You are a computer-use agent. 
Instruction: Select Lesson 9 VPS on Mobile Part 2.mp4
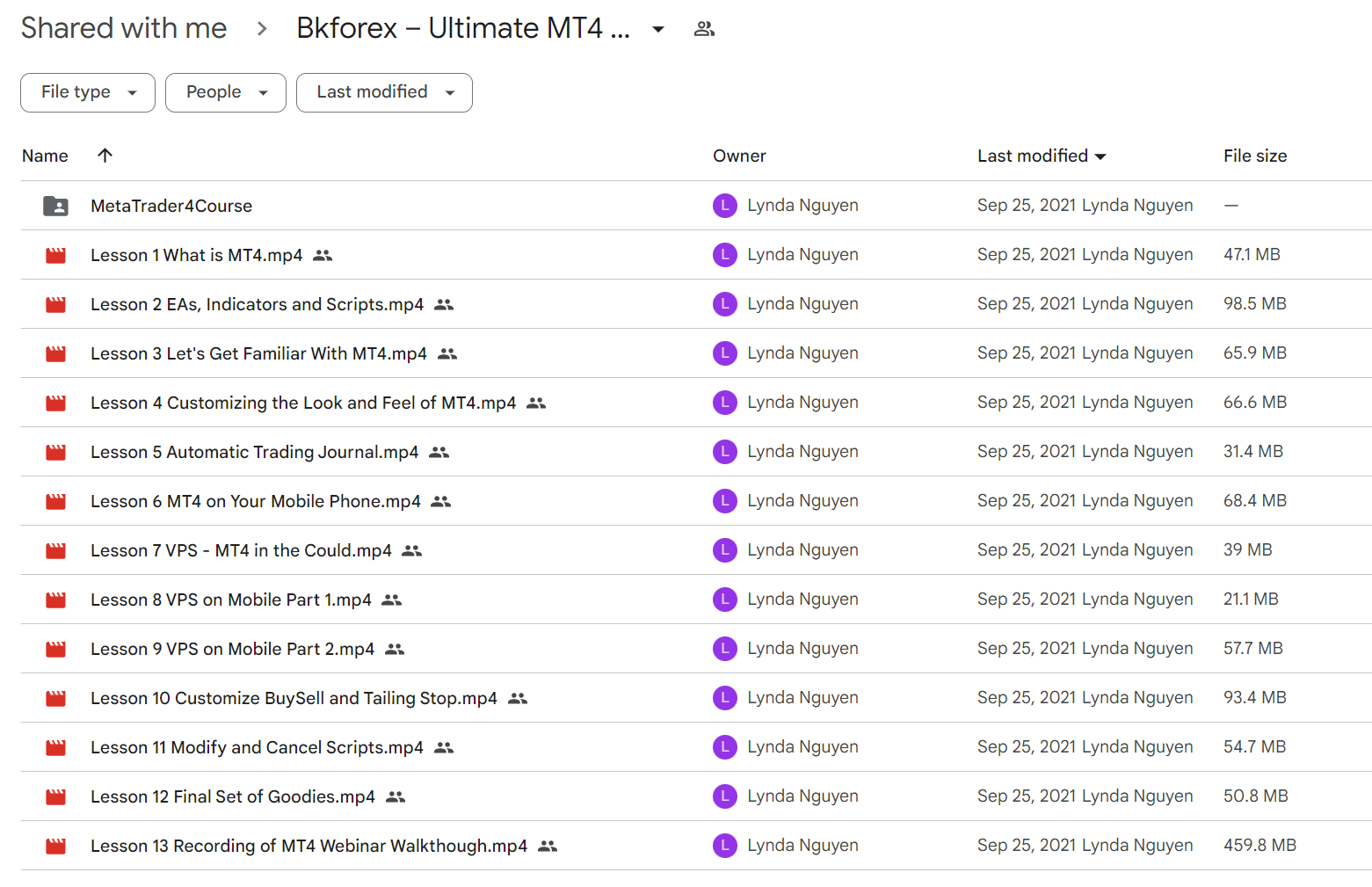pos(232,649)
